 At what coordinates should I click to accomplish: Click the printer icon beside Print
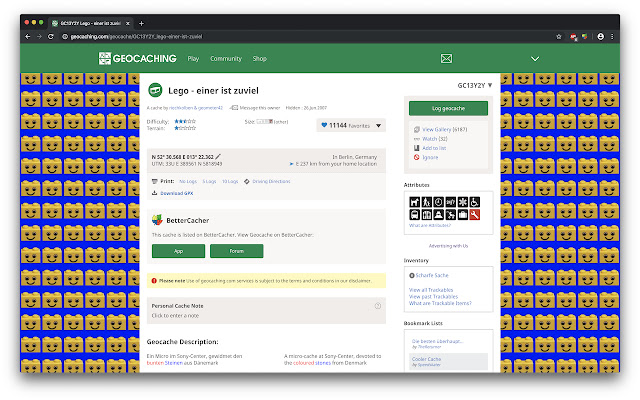pos(154,181)
